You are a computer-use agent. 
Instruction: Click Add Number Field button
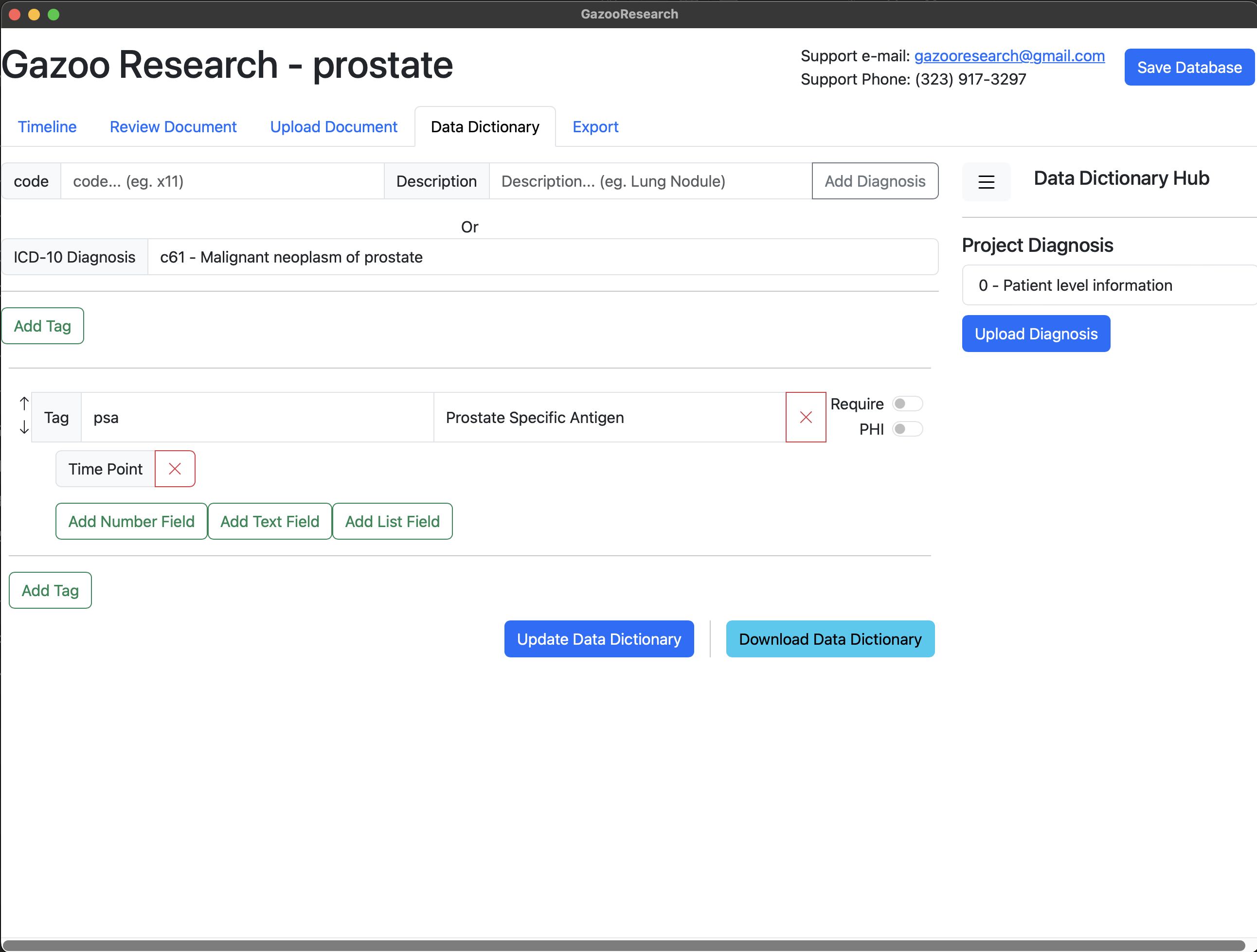click(131, 521)
